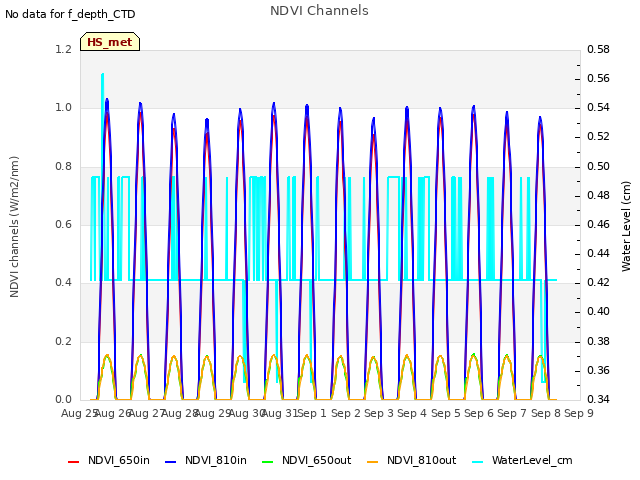Click the cyan WaterLevel_cm legend color marker
Screen dimensions: 640x480
tap(478, 462)
